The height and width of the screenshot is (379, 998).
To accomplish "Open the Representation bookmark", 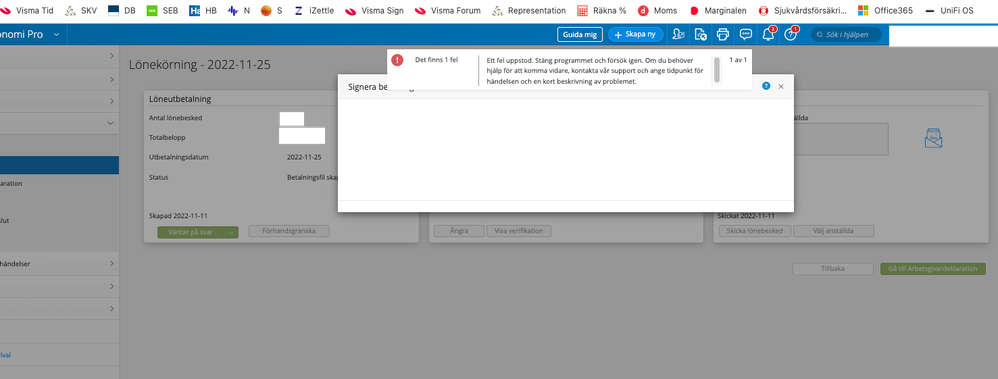I will [x=529, y=10].
